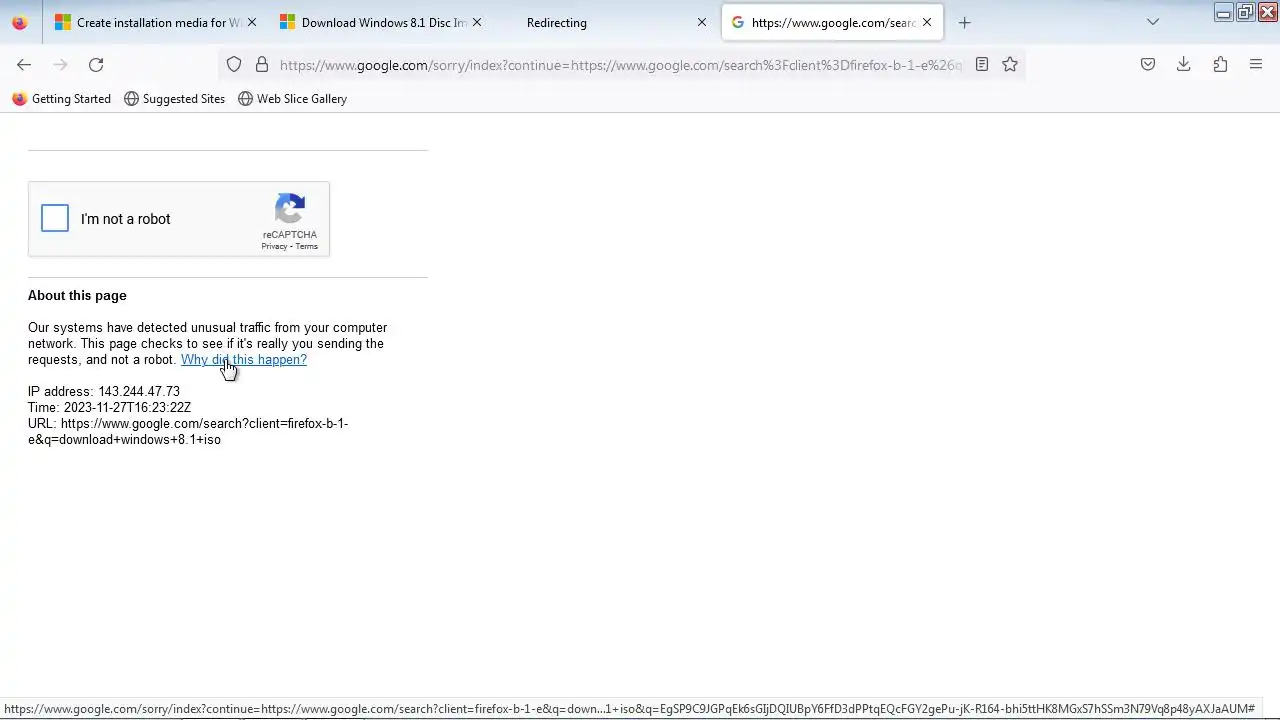Image resolution: width=1280 pixels, height=720 pixels.
Task: Close the Create installation media tab
Action: coord(251,22)
